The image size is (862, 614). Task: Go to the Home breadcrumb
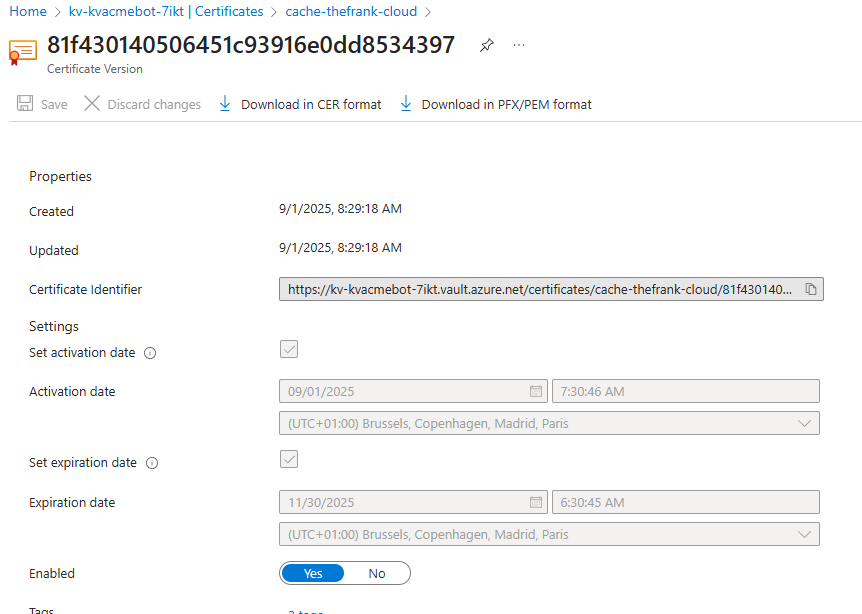[x=28, y=12]
